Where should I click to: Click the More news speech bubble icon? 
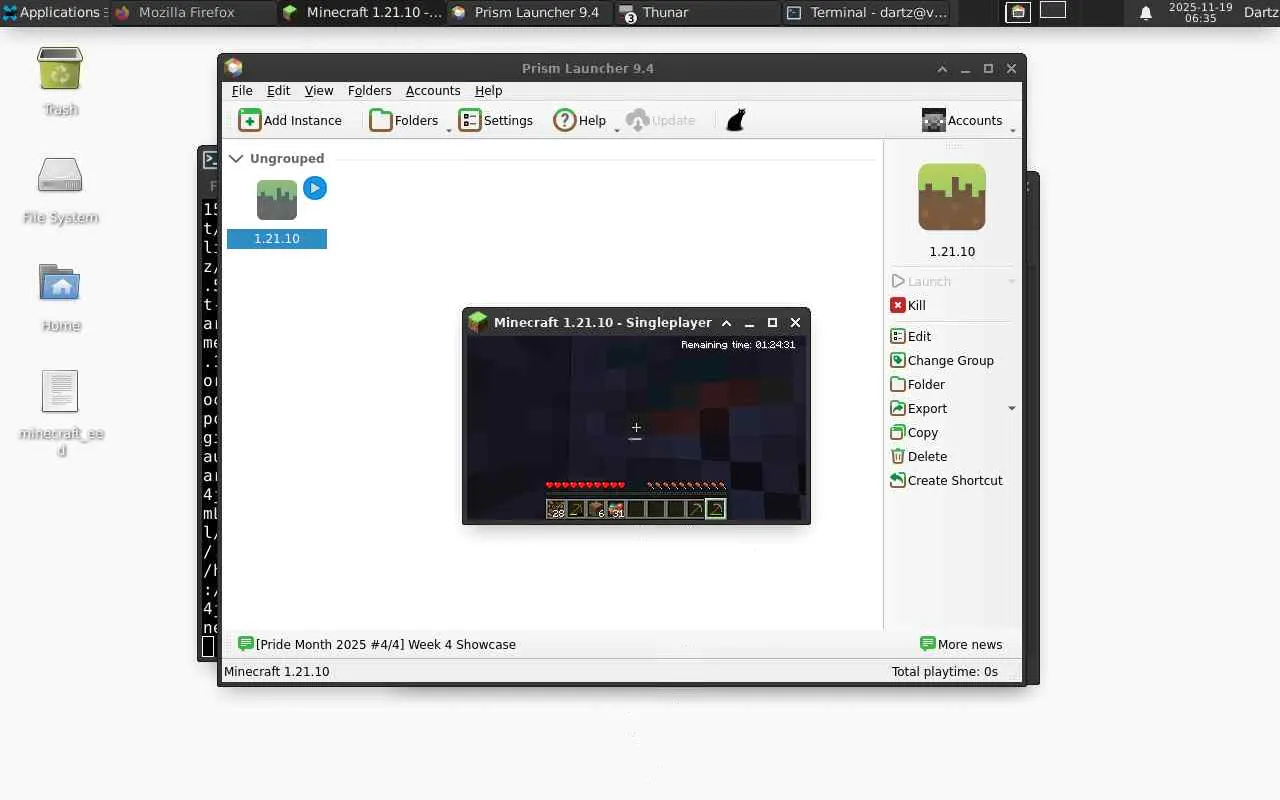point(927,644)
